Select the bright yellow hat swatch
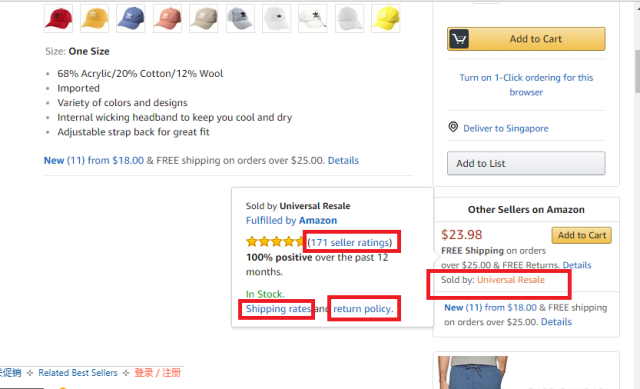Image resolution: width=640 pixels, height=389 pixels. click(x=386, y=18)
